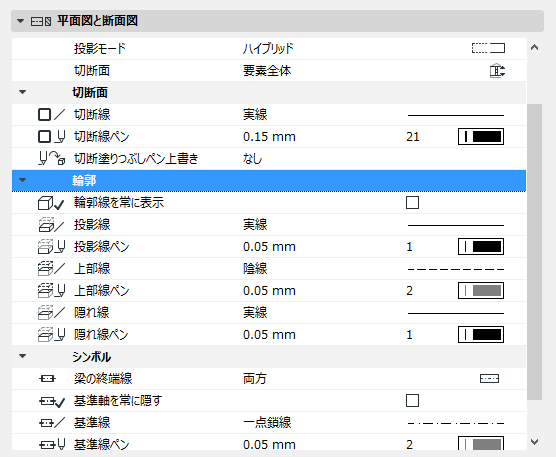Click the 隠れ線 row icon
Screen dimensions: 556x457
(x=51, y=313)
